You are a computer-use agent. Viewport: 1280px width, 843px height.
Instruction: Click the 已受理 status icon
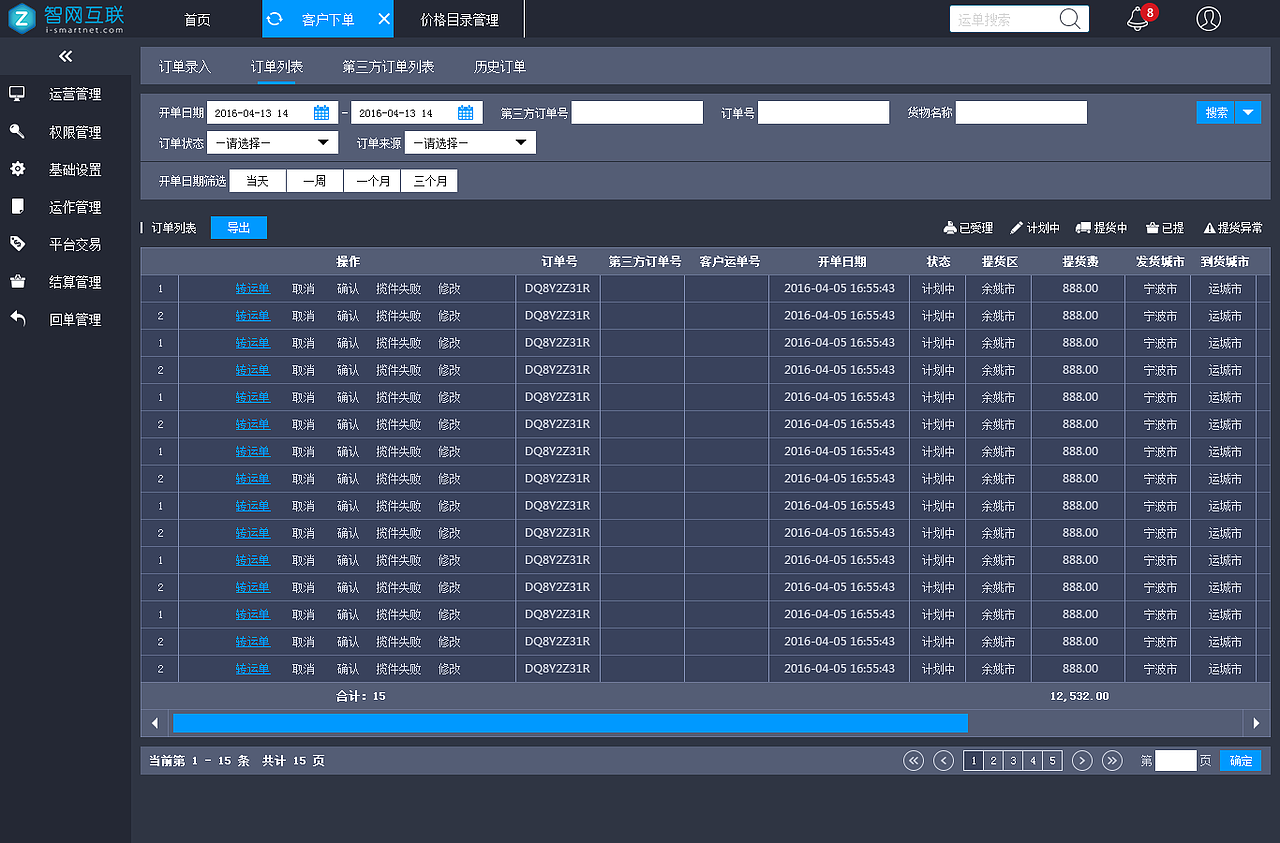950,228
